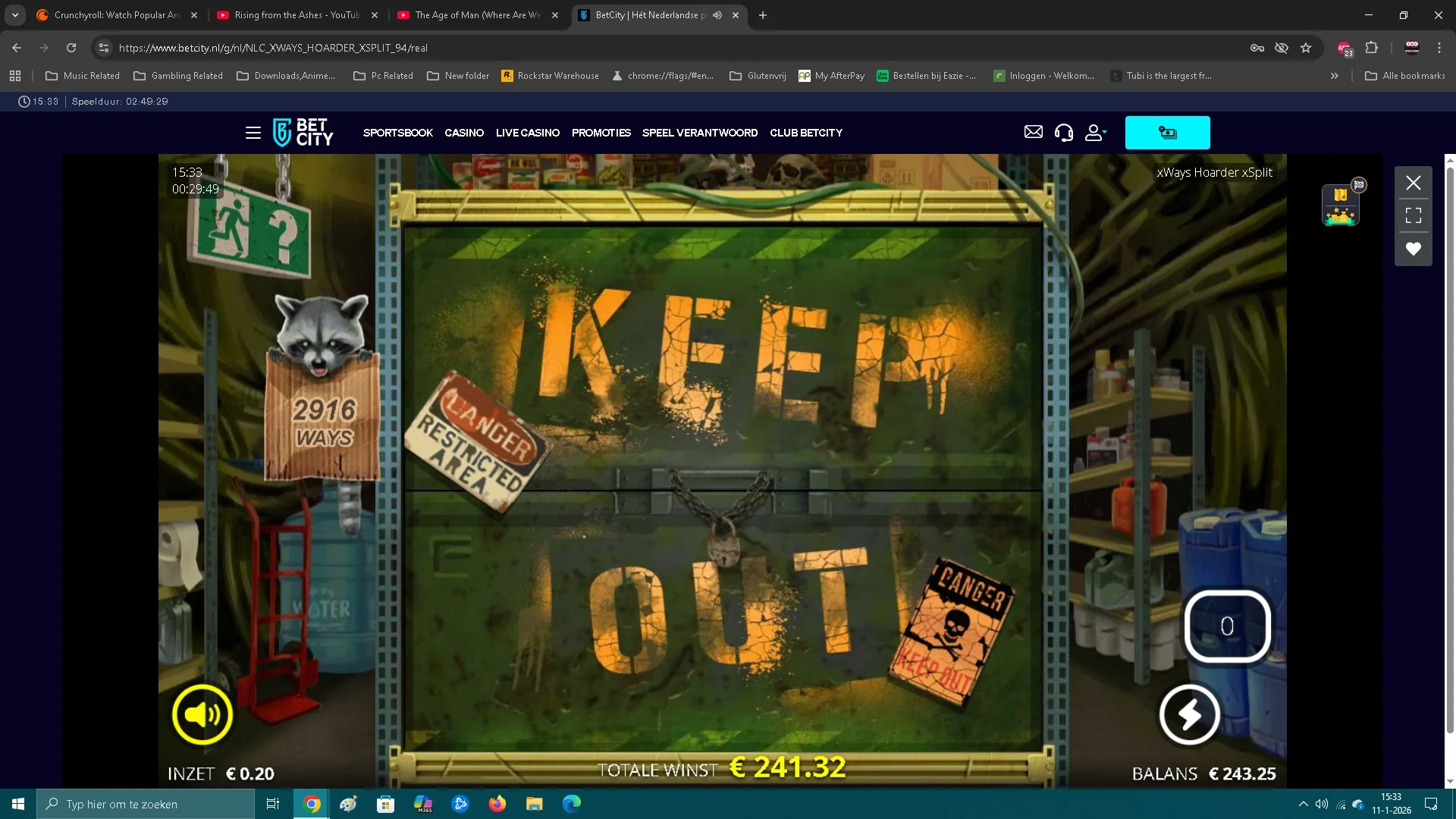Open Glutenvrij bookmark folder

click(x=758, y=76)
